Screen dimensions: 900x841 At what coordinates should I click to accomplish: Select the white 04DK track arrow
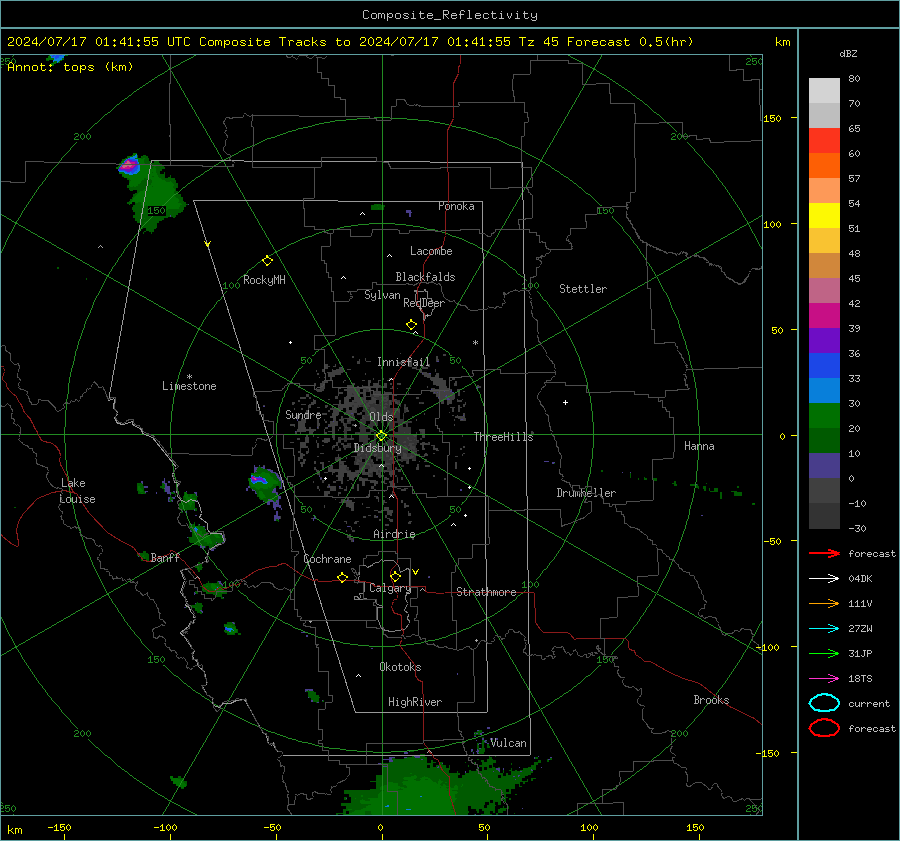coord(824,579)
